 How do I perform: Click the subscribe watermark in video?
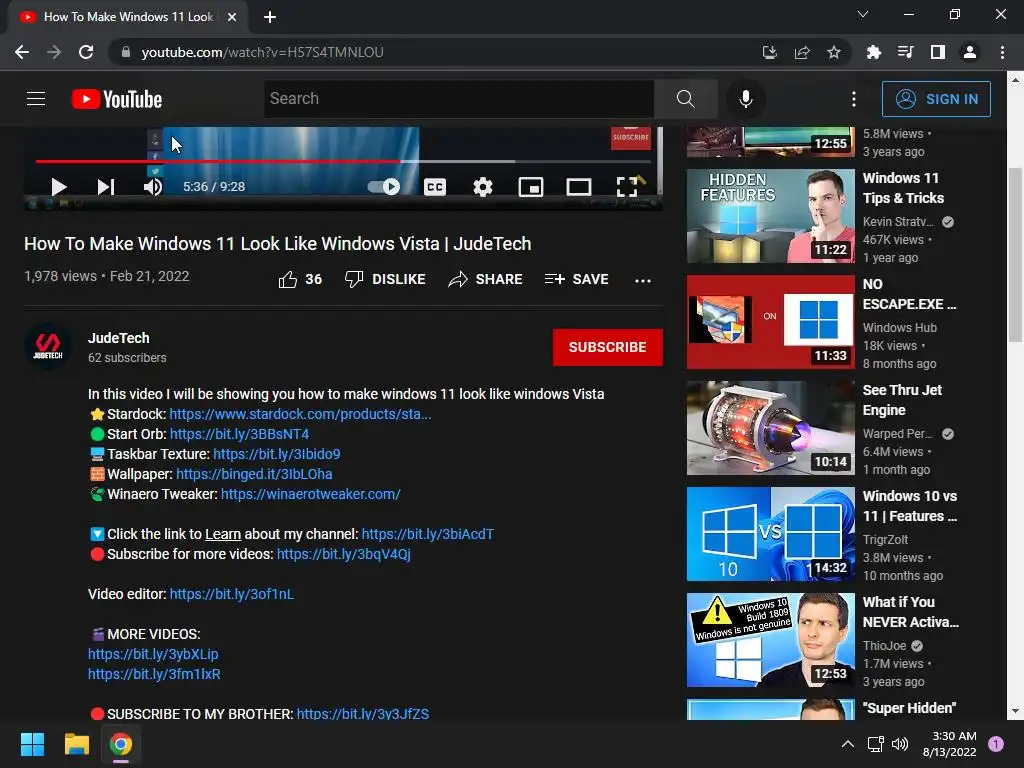click(x=631, y=138)
